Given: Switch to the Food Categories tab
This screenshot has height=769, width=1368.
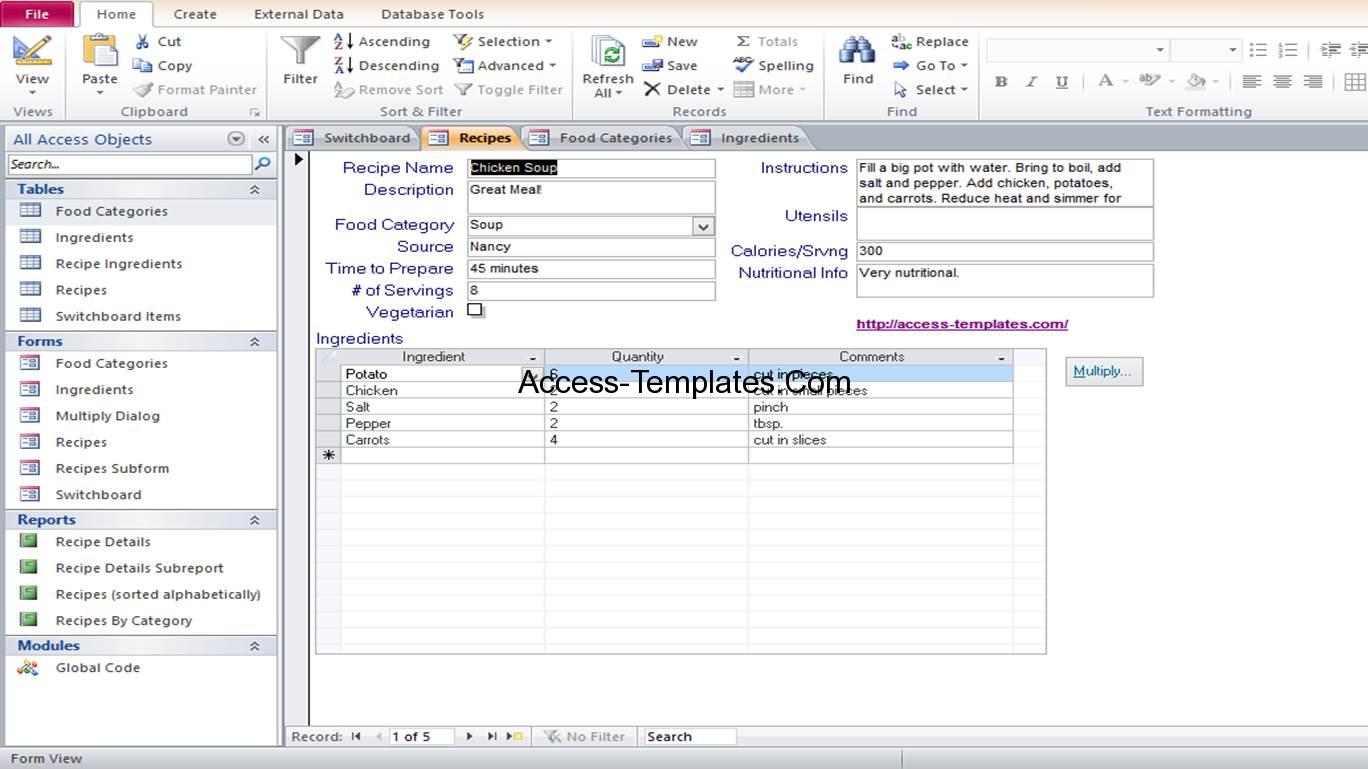Looking at the screenshot, I should point(614,138).
